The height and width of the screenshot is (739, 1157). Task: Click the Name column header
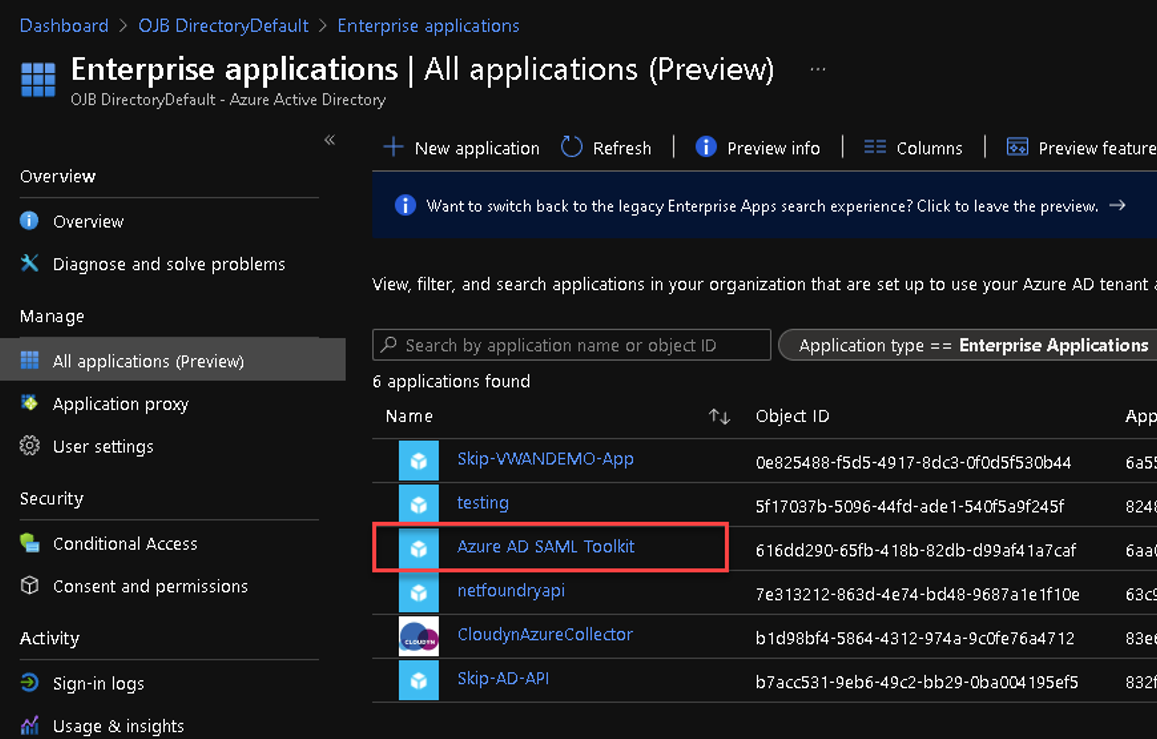(410, 416)
